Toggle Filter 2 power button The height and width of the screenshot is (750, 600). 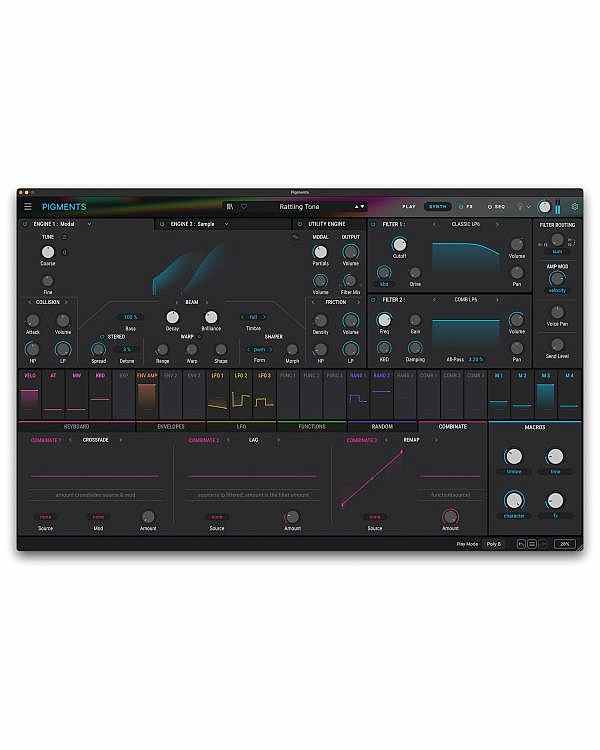[374, 300]
